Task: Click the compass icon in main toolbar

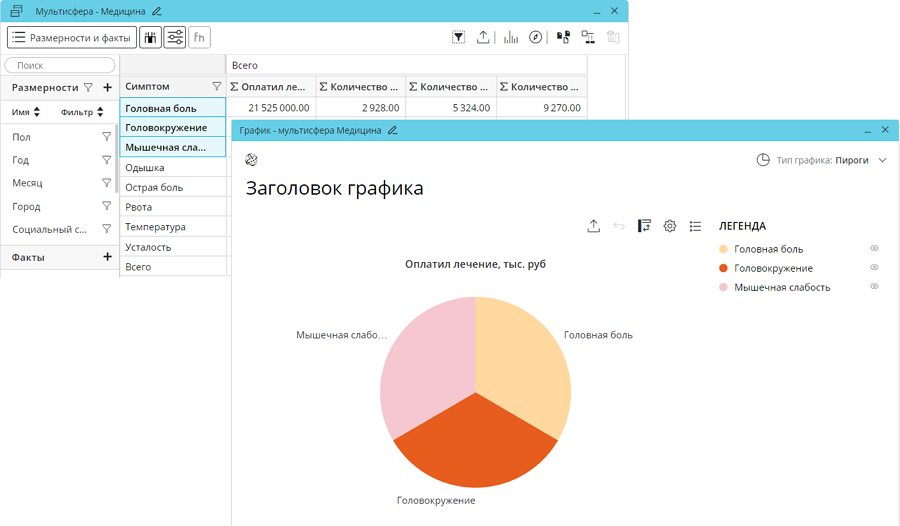Action: 536,37
